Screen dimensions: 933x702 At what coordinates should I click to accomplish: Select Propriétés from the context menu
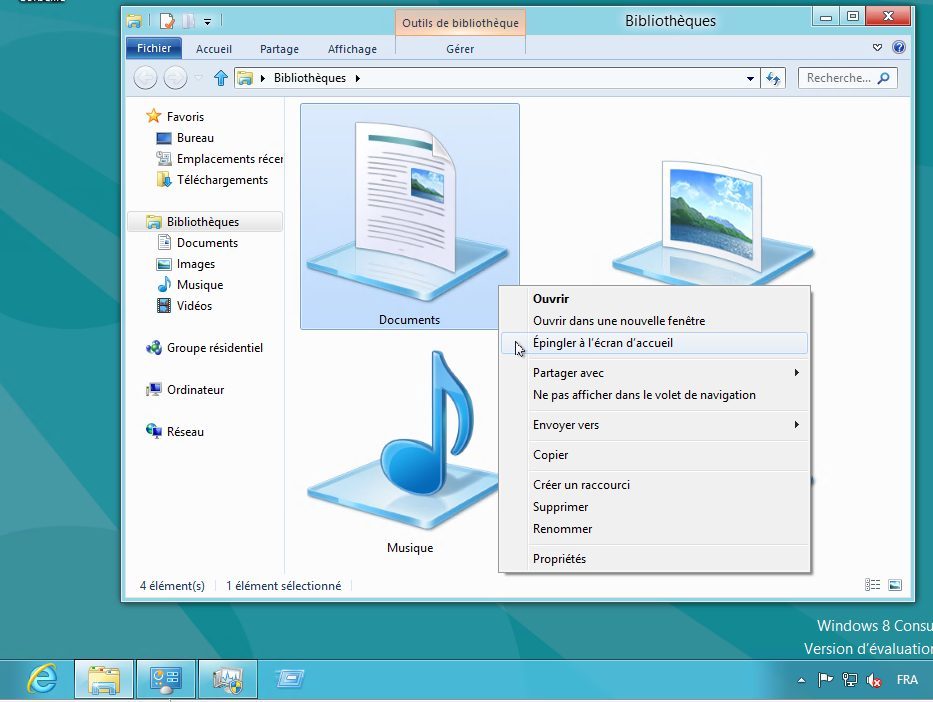[559, 559]
